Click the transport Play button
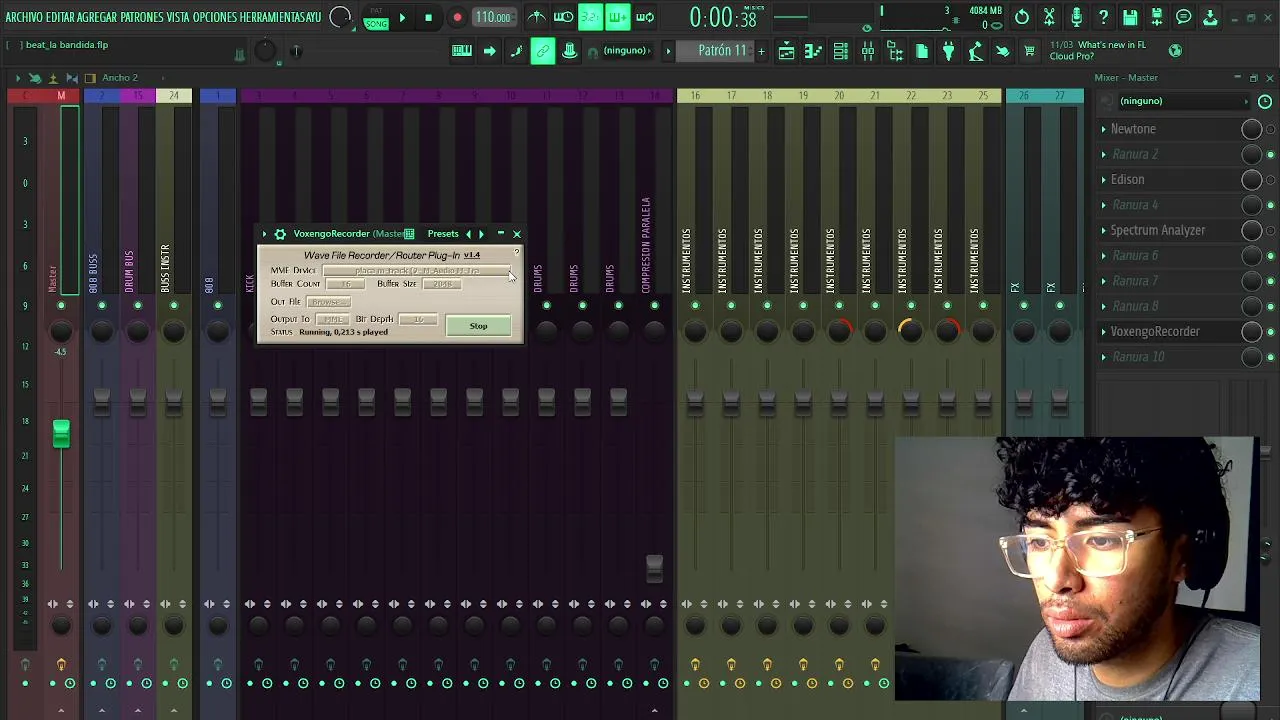Viewport: 1280px width, 720px height. (402, 18)
